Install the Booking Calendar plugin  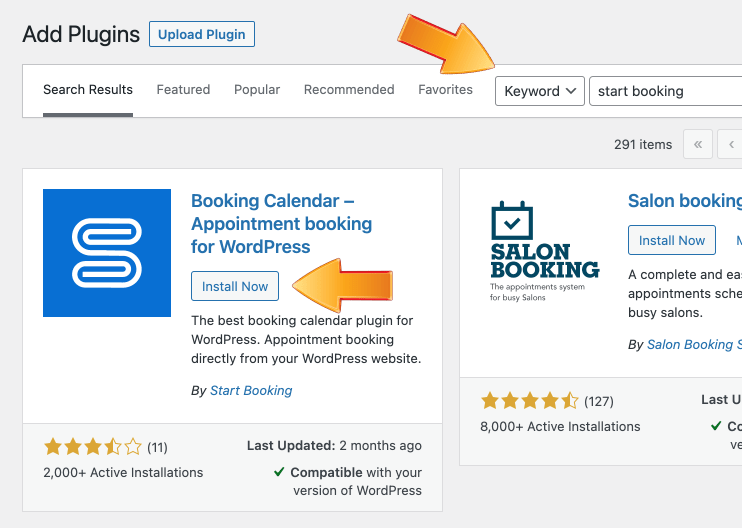pyautogui.click(x=235, y=286)
